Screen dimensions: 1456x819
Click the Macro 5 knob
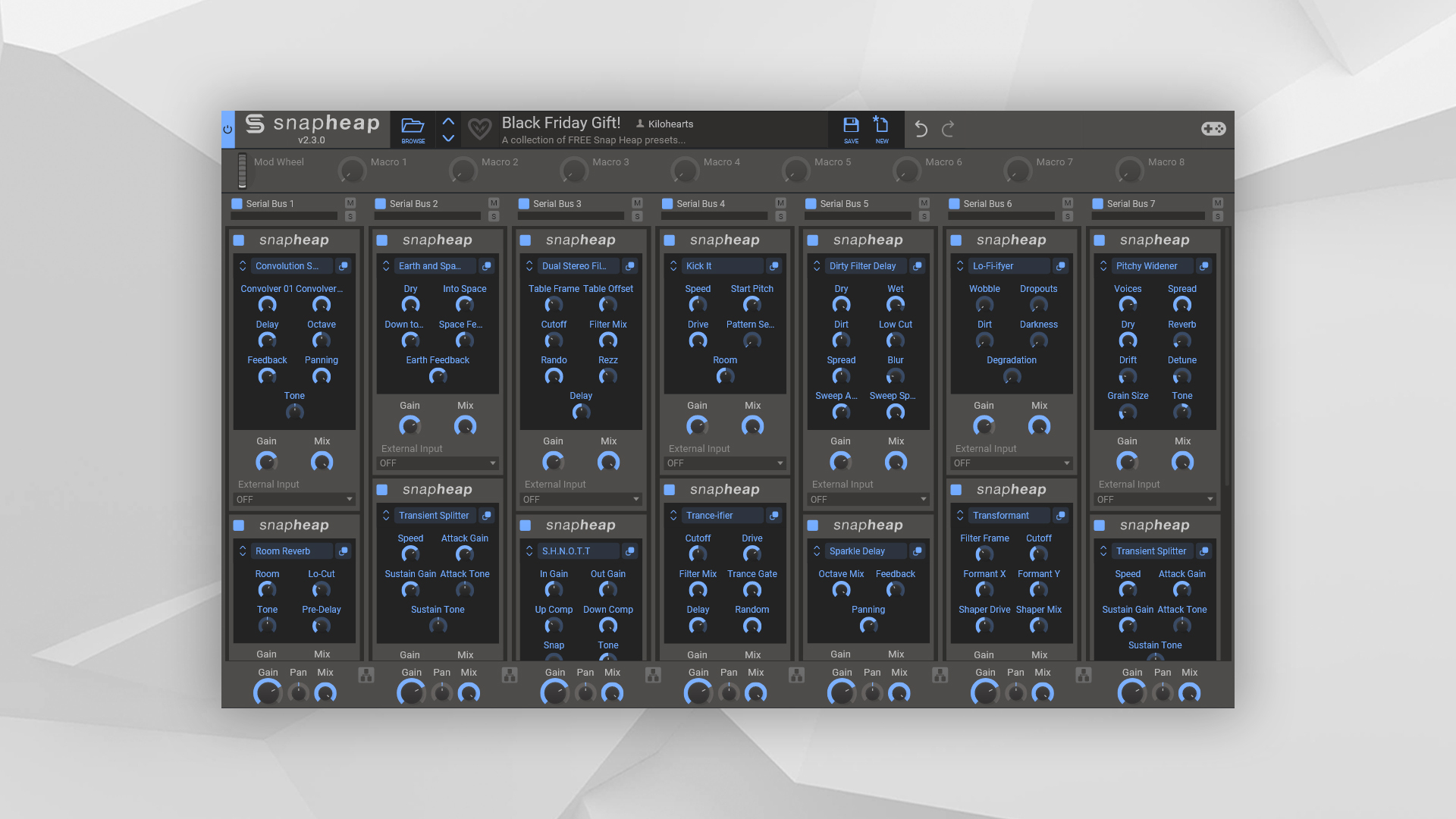coord(795,171)
